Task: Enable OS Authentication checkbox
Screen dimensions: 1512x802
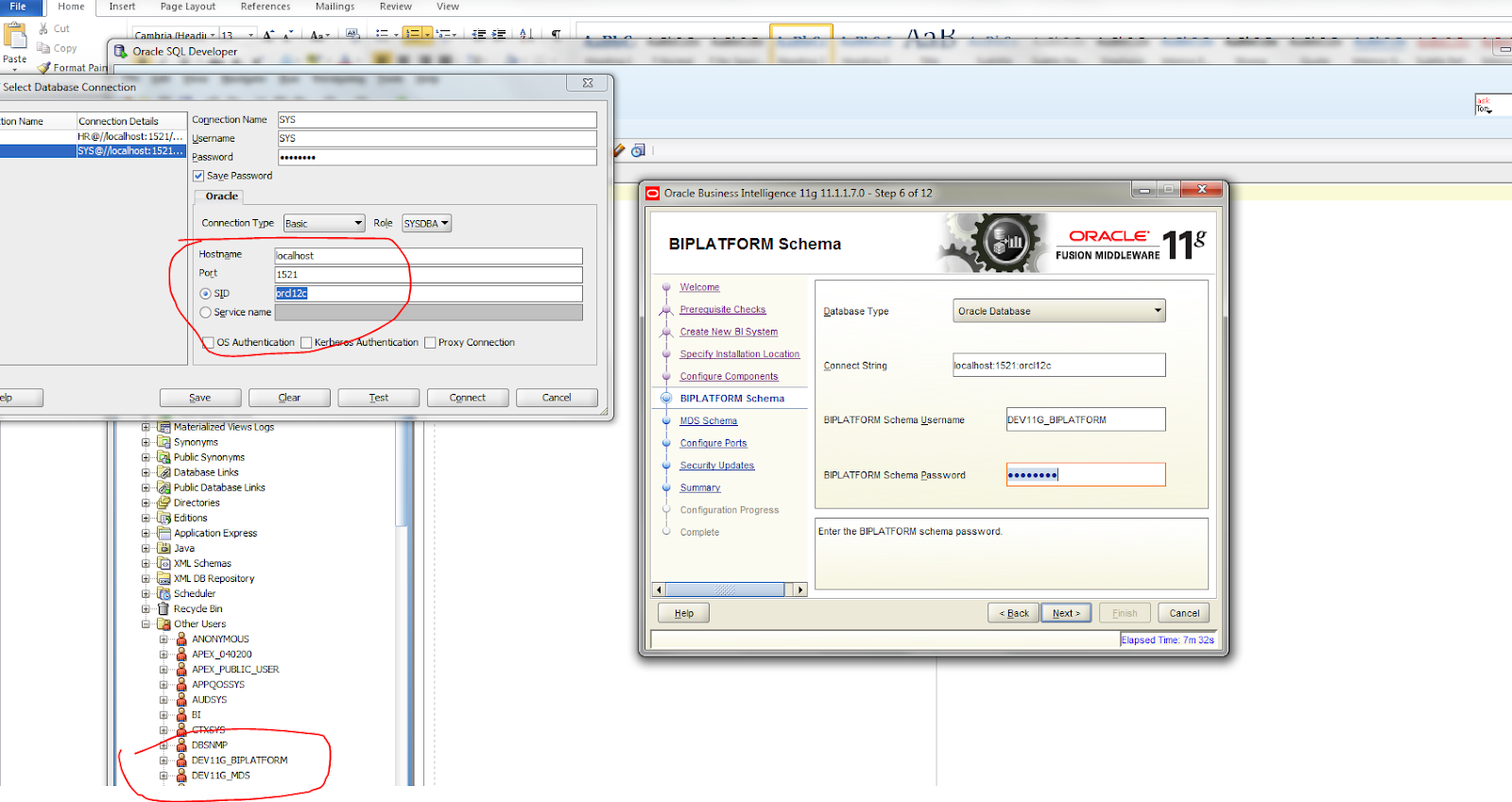Action: click(x=208, y=342)
